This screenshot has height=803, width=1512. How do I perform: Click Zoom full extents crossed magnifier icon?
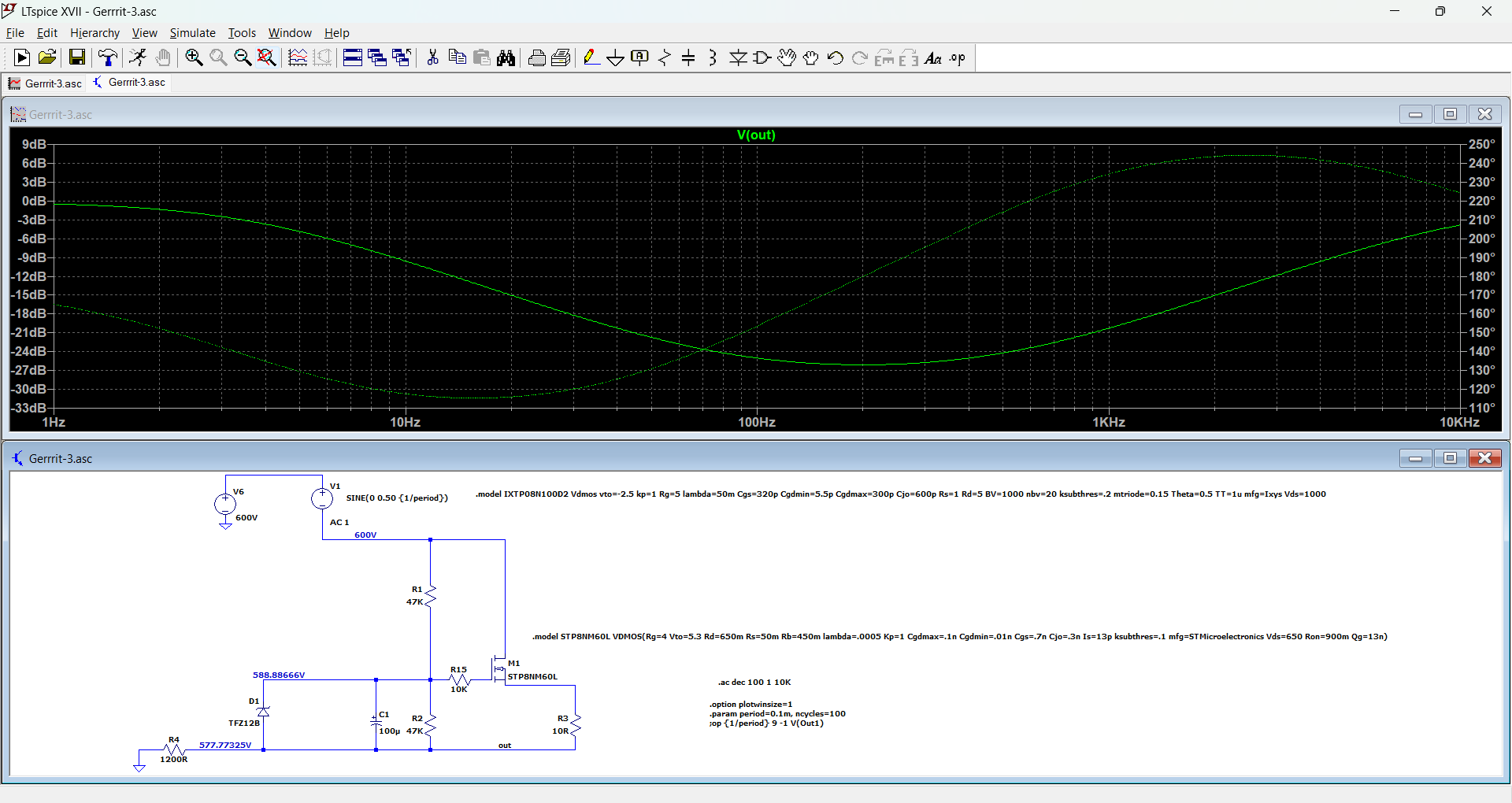267,57
